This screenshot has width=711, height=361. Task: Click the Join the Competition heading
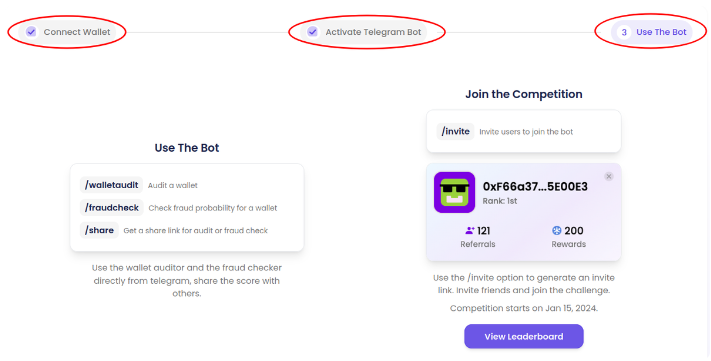tap(524, 94)
